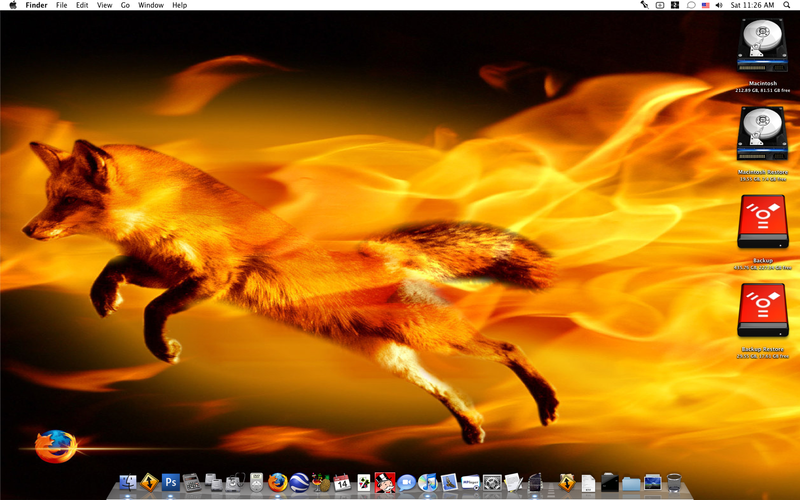The image size is (800, 500).
Task: Open the dark tower icon in Dock
Action: 534,482
